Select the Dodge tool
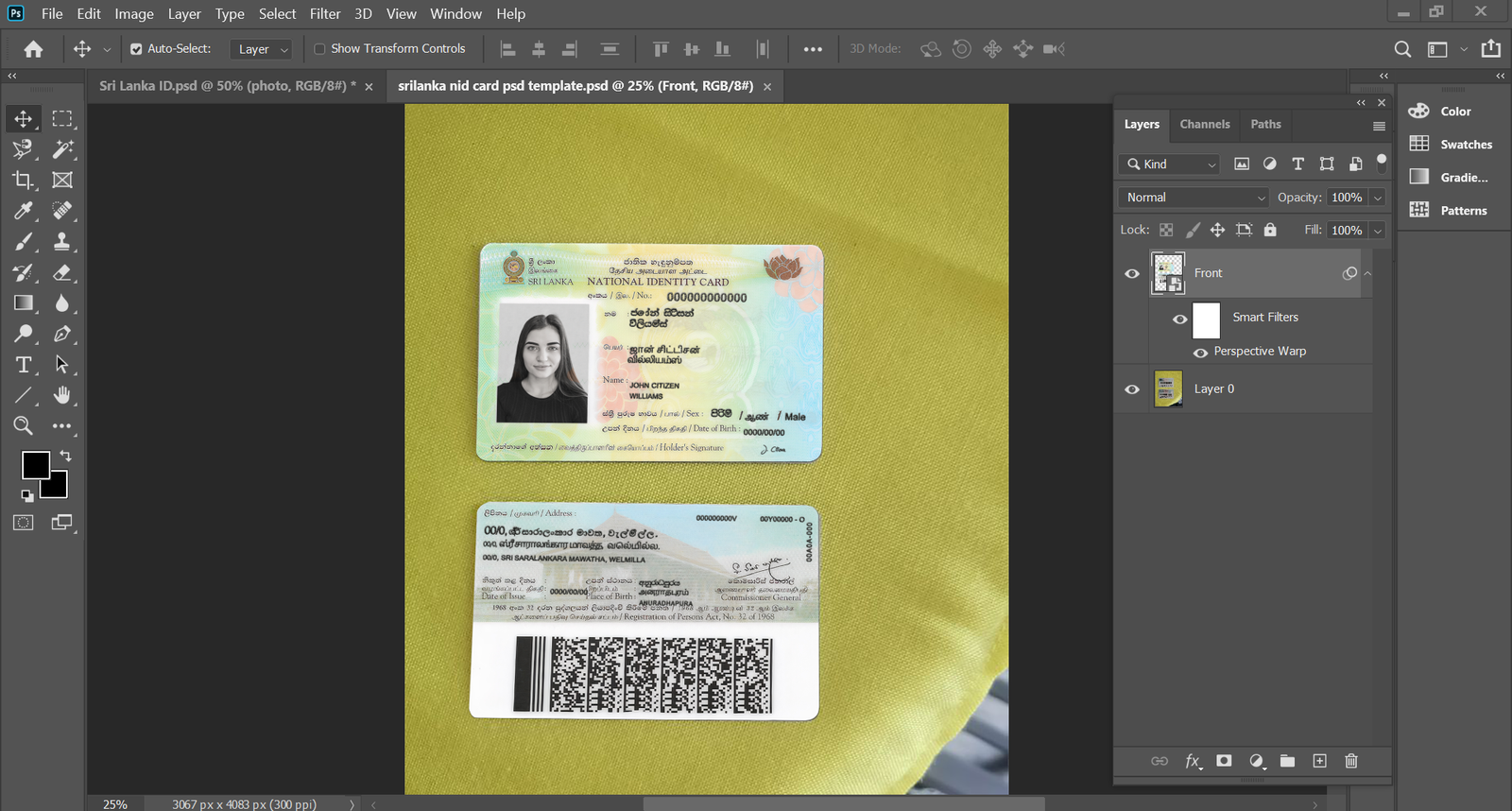The width and height of the screenshot is (1512, 811). (24, 334)
